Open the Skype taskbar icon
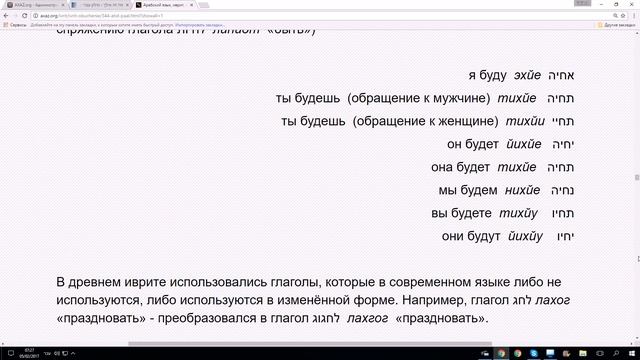Viewport: 640px width, 360px height. (x=533, y=353)
